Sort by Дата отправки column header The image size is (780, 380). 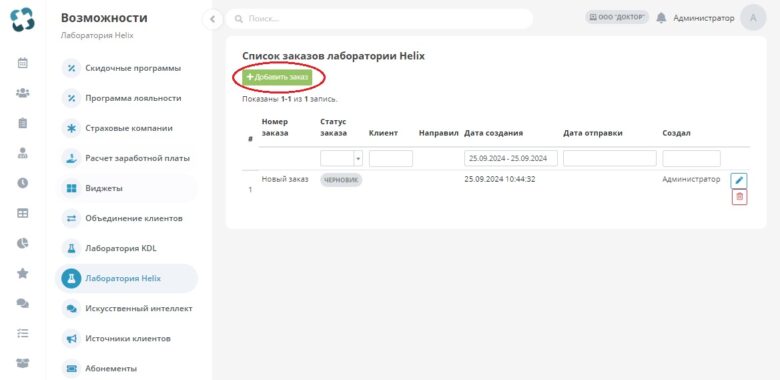(592, 133)
